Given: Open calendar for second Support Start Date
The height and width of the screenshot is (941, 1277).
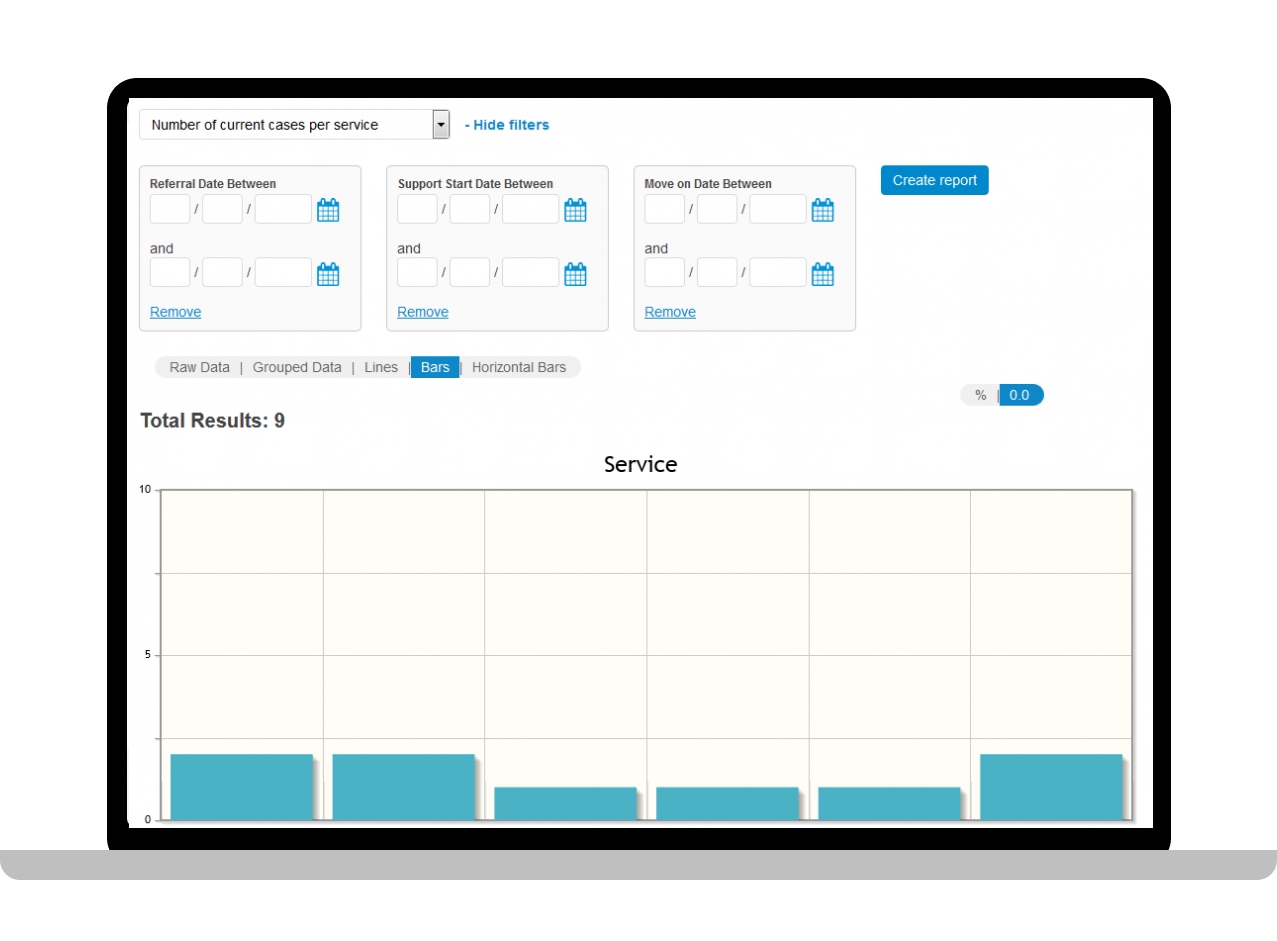Looking at the screenshot, I should click(x=575, y=274).
